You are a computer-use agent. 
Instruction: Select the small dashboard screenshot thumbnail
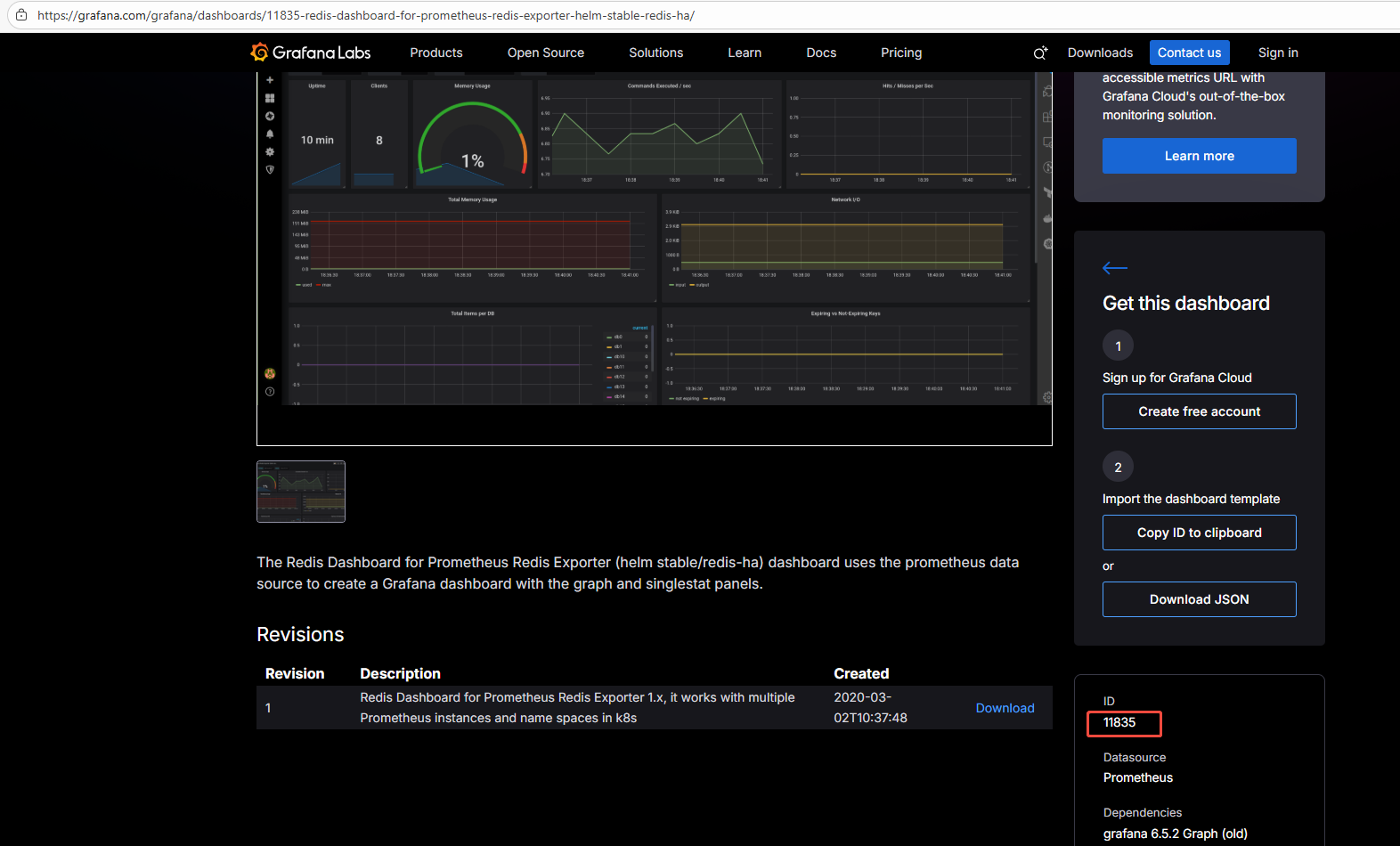pyautogui.click(x=301, y=492)
